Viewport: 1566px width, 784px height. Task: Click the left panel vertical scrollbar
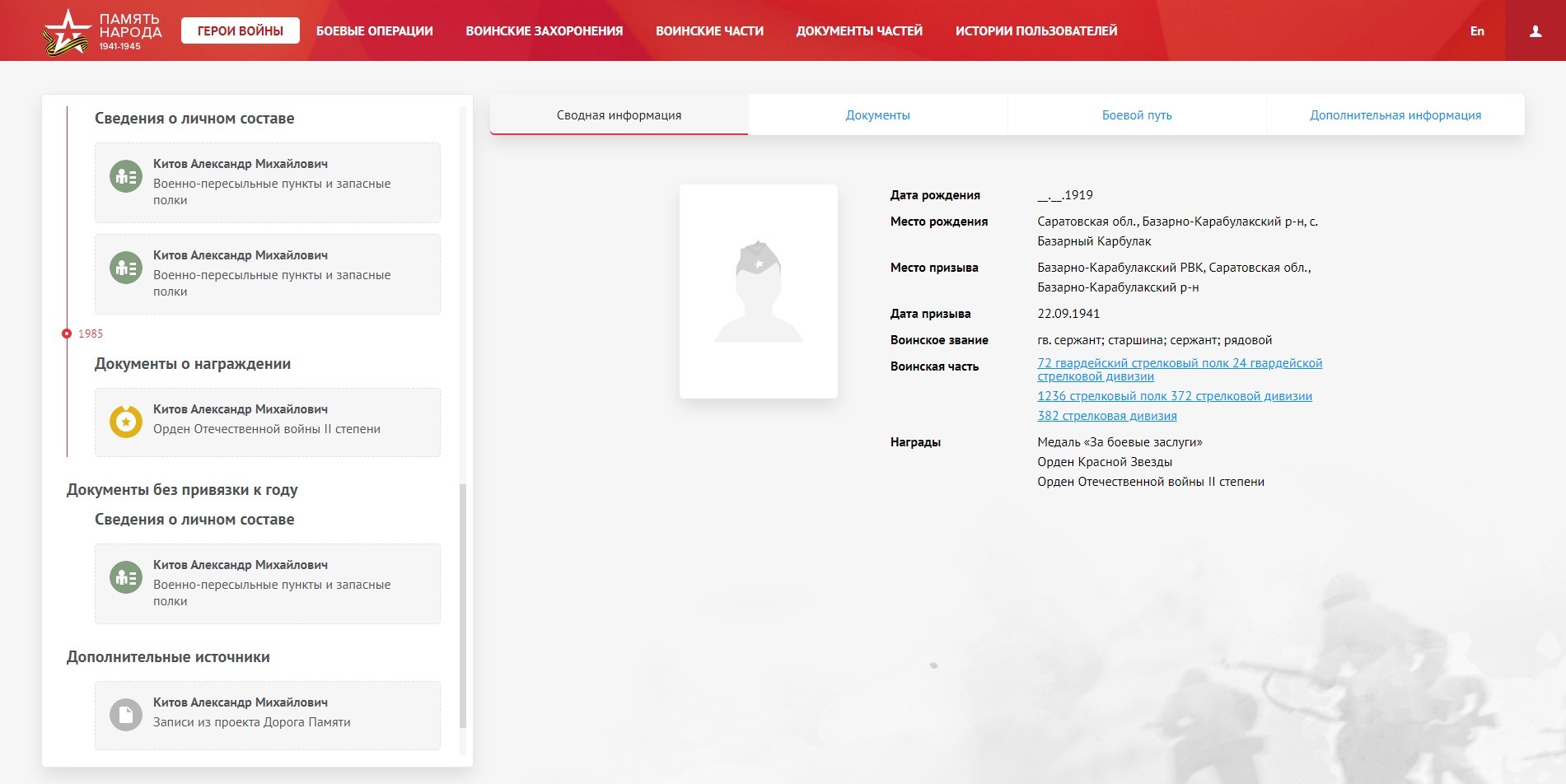coord(463,605)
